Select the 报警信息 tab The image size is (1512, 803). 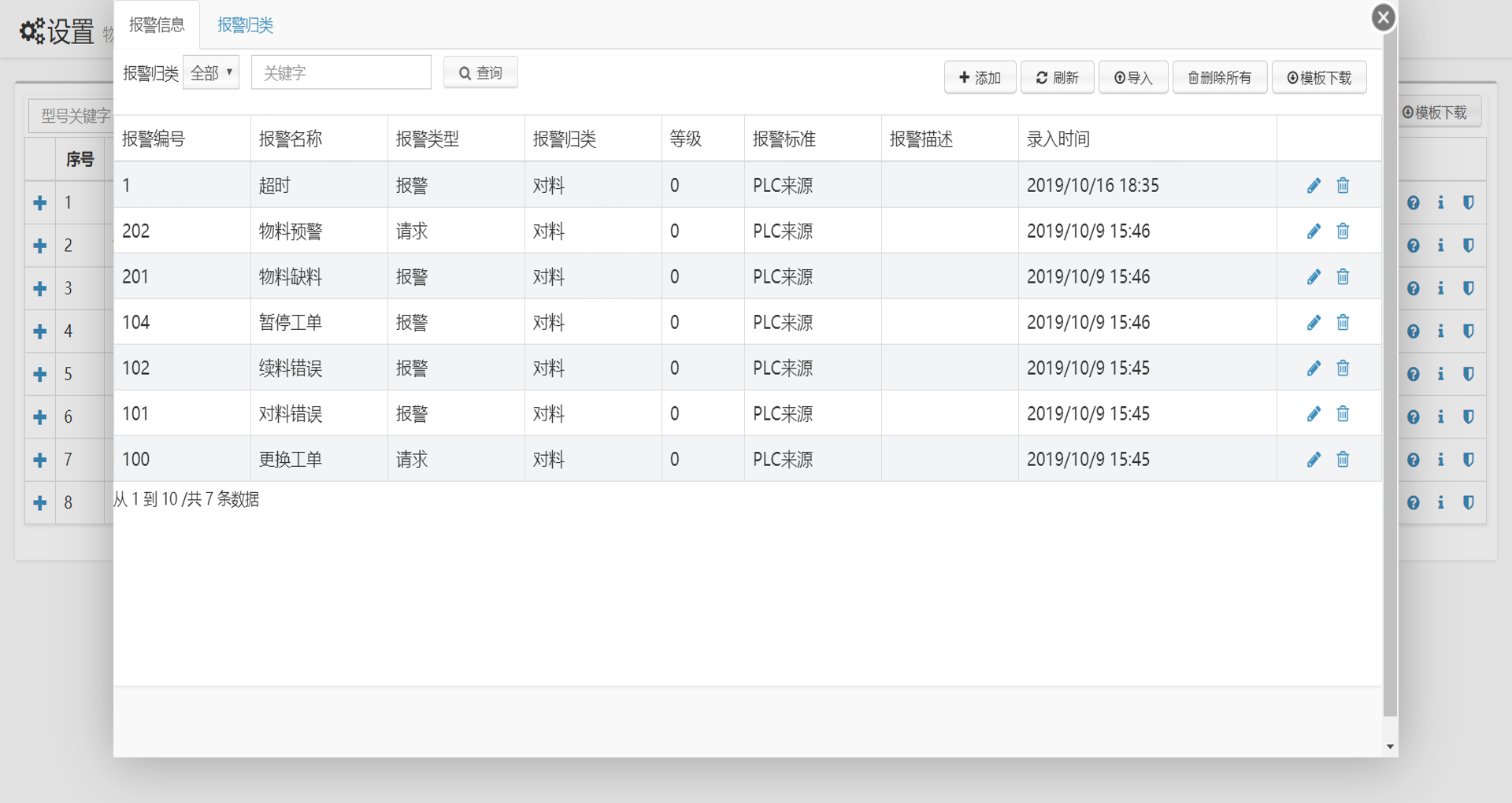pyautogui.click(x=157, y=25)
